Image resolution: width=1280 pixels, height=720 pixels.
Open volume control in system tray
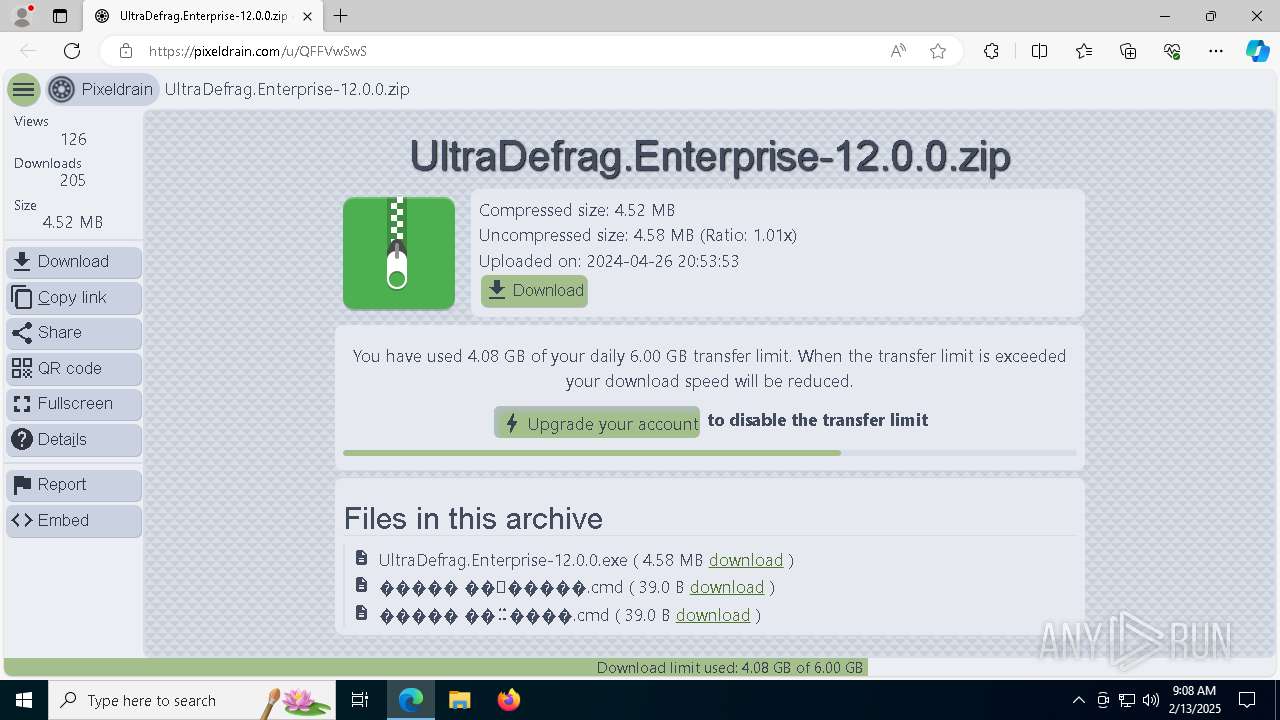1150,700
